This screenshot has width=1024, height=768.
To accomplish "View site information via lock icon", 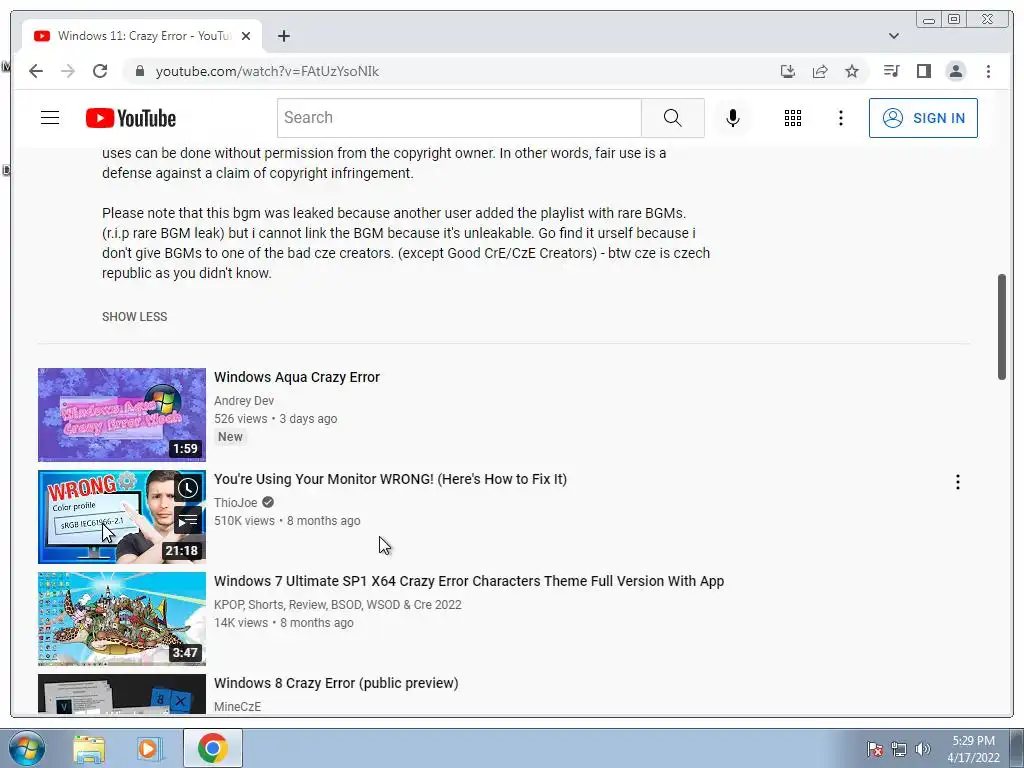I will click(x=139, y=71).
